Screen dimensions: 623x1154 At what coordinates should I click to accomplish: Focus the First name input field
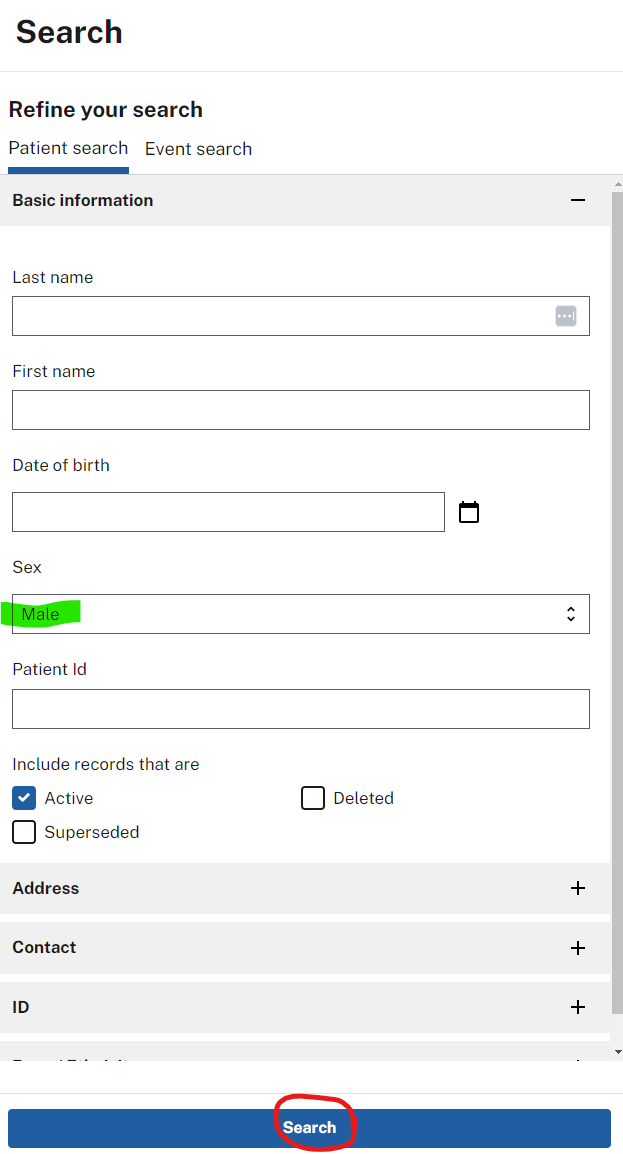[300, 409]
